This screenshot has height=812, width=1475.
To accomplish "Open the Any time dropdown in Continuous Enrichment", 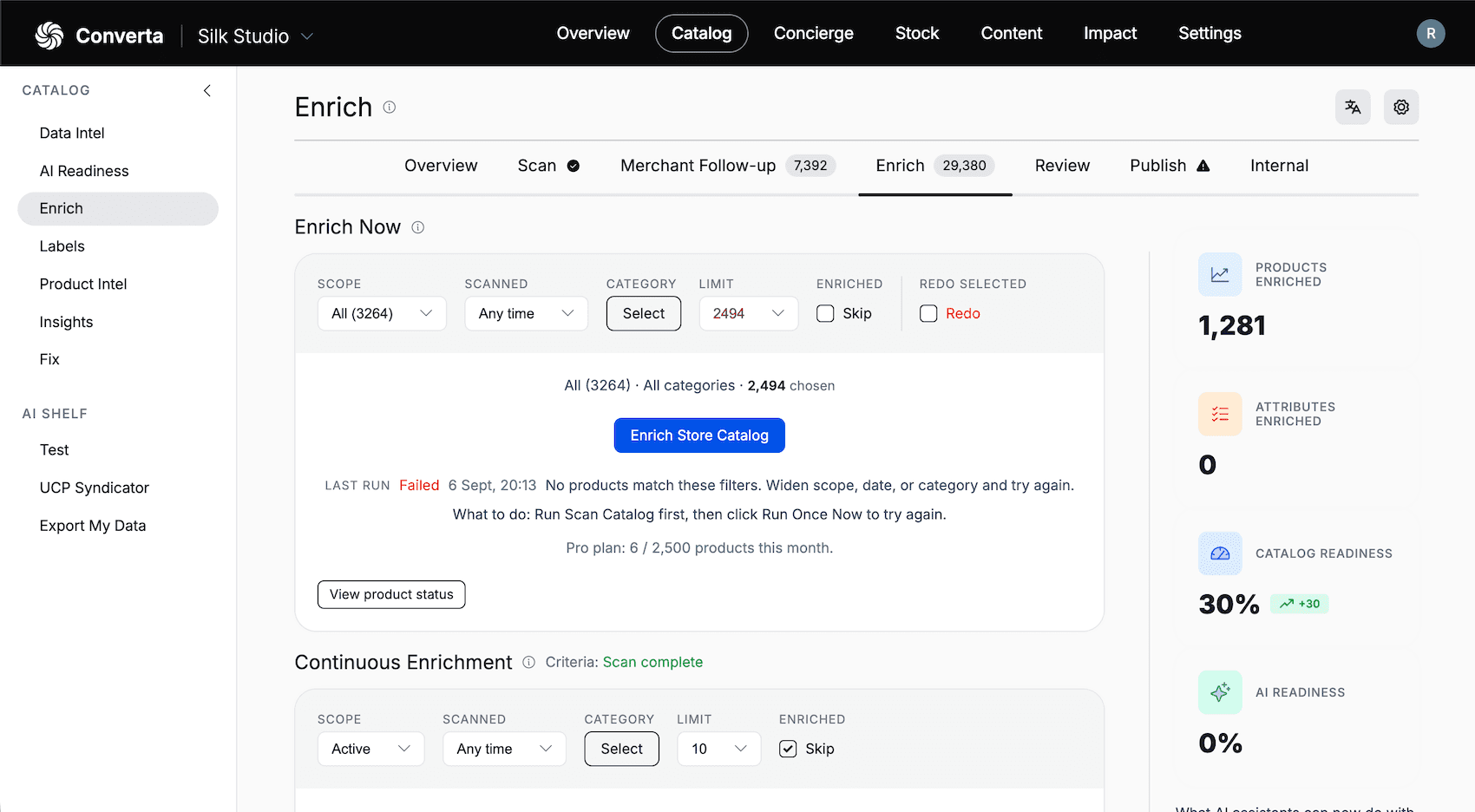I will click(504, 749).
